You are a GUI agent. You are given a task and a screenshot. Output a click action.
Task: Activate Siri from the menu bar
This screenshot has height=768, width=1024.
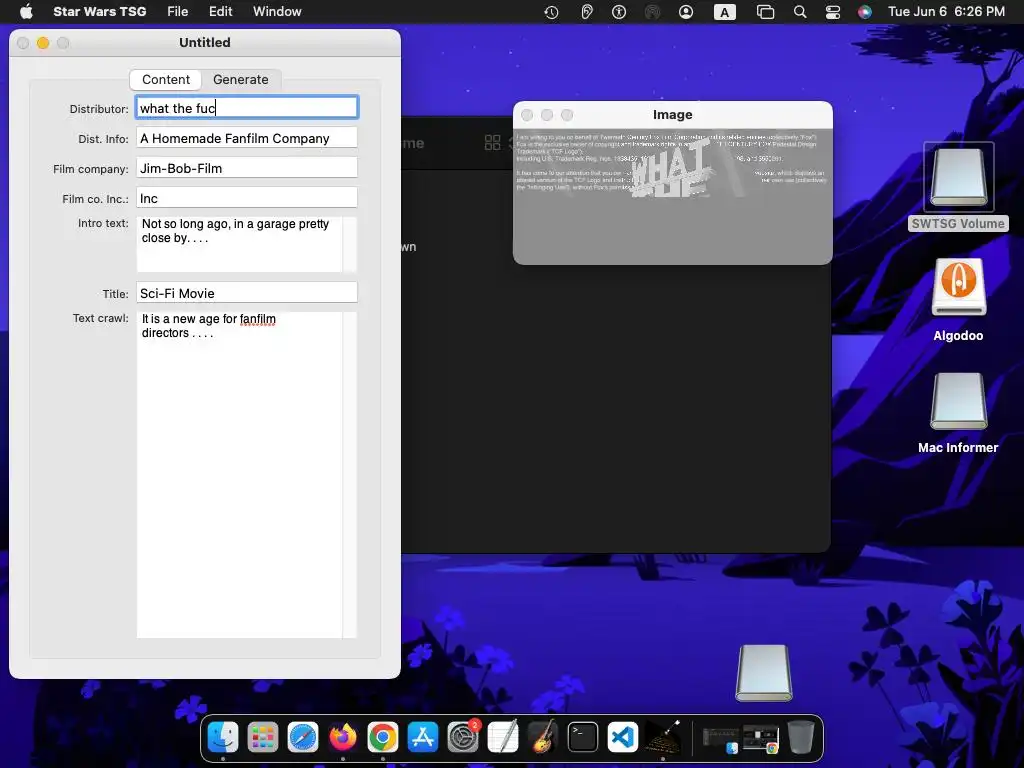865,12
